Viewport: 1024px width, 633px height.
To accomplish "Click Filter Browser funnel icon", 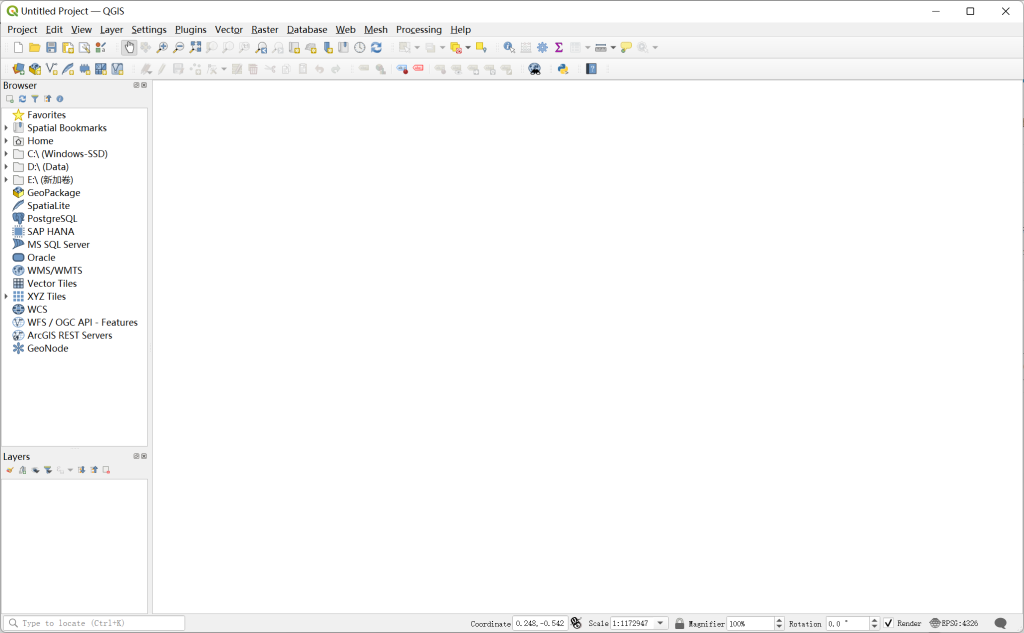I will click(35, 99).
